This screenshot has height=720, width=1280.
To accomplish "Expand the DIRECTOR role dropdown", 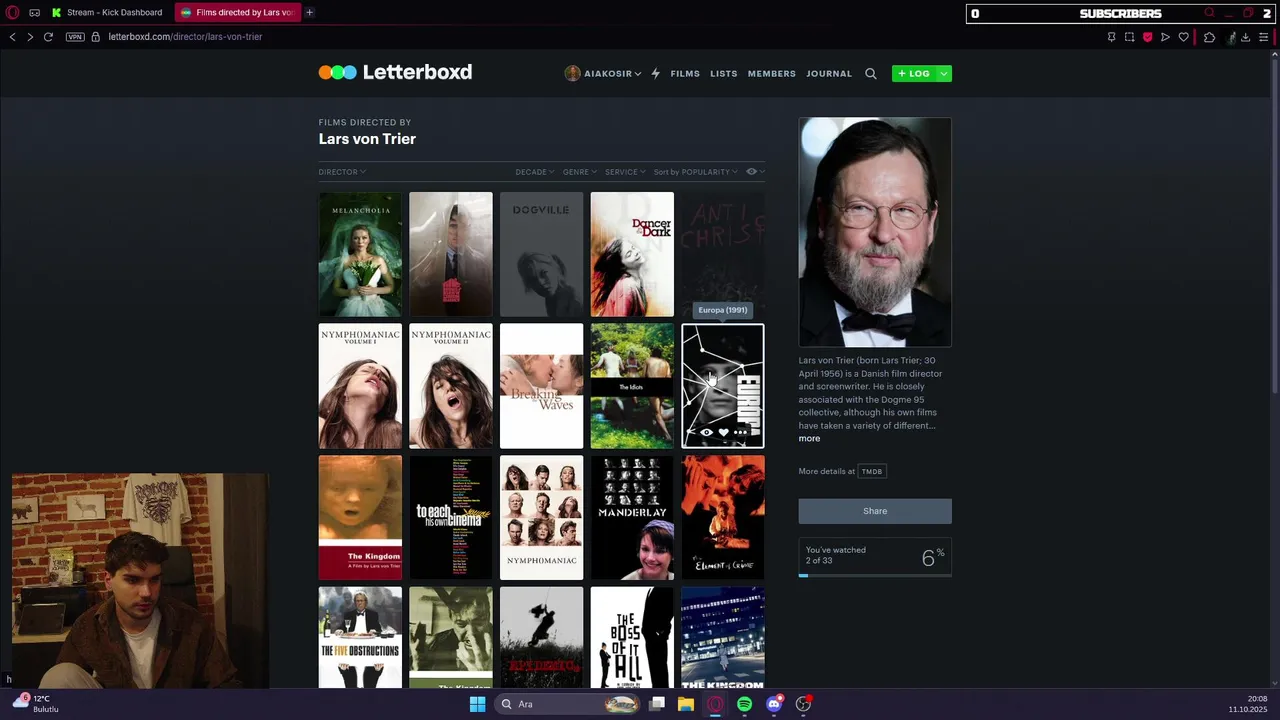I will coord(342,172).
